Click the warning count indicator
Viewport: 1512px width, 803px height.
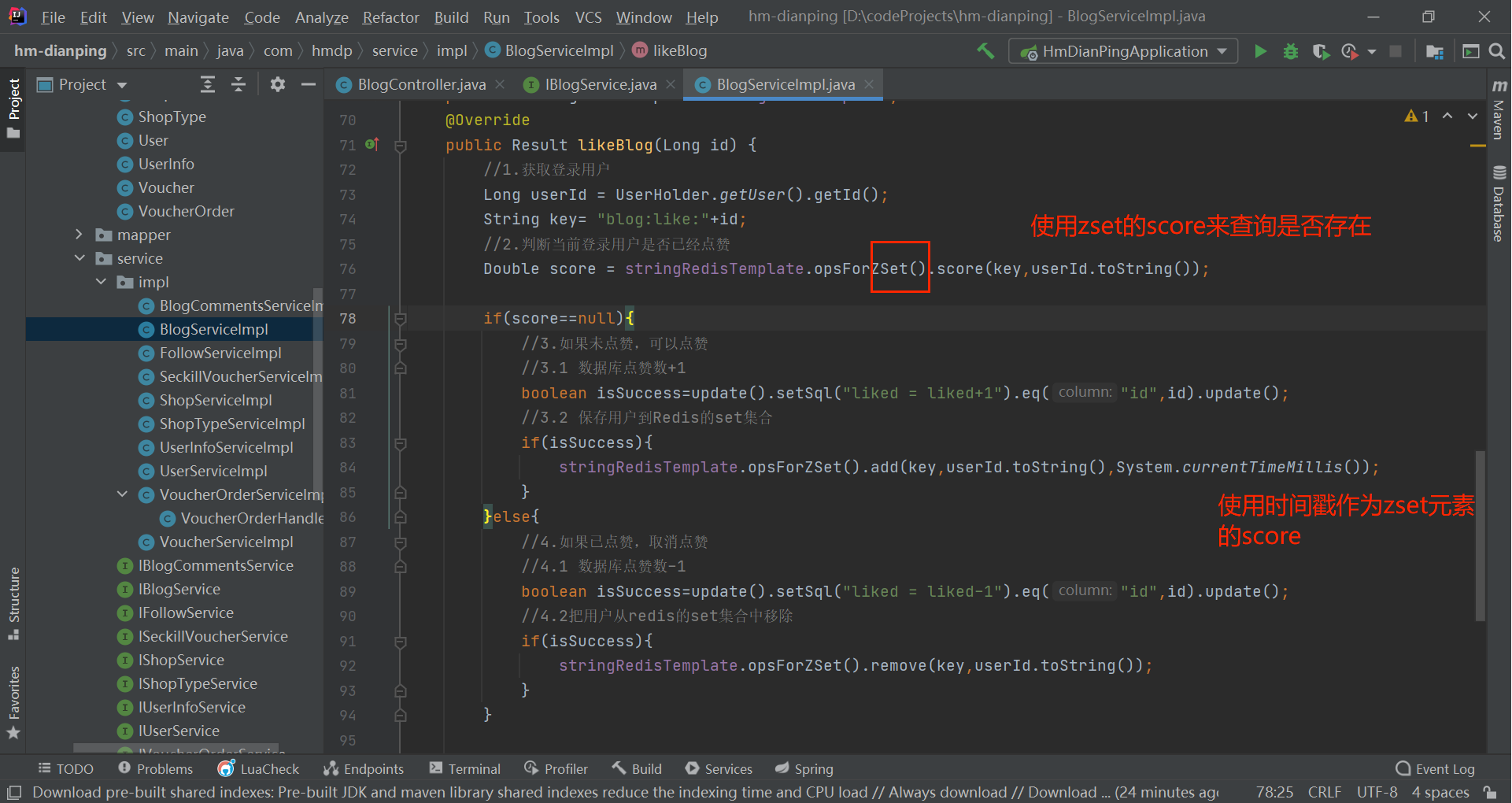[x=1417, y=116]
